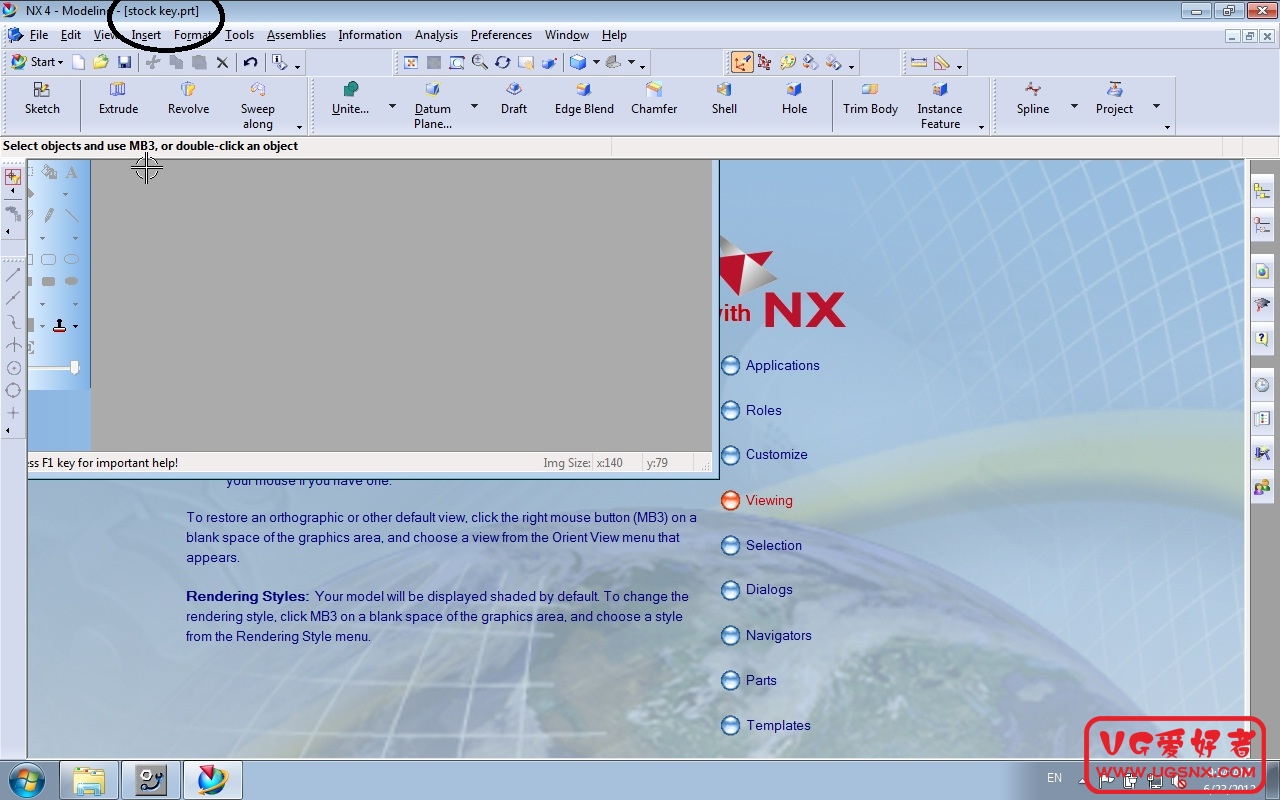Launch Trim Body
The height and width of the screenshot is (800, 1280).
870,99
